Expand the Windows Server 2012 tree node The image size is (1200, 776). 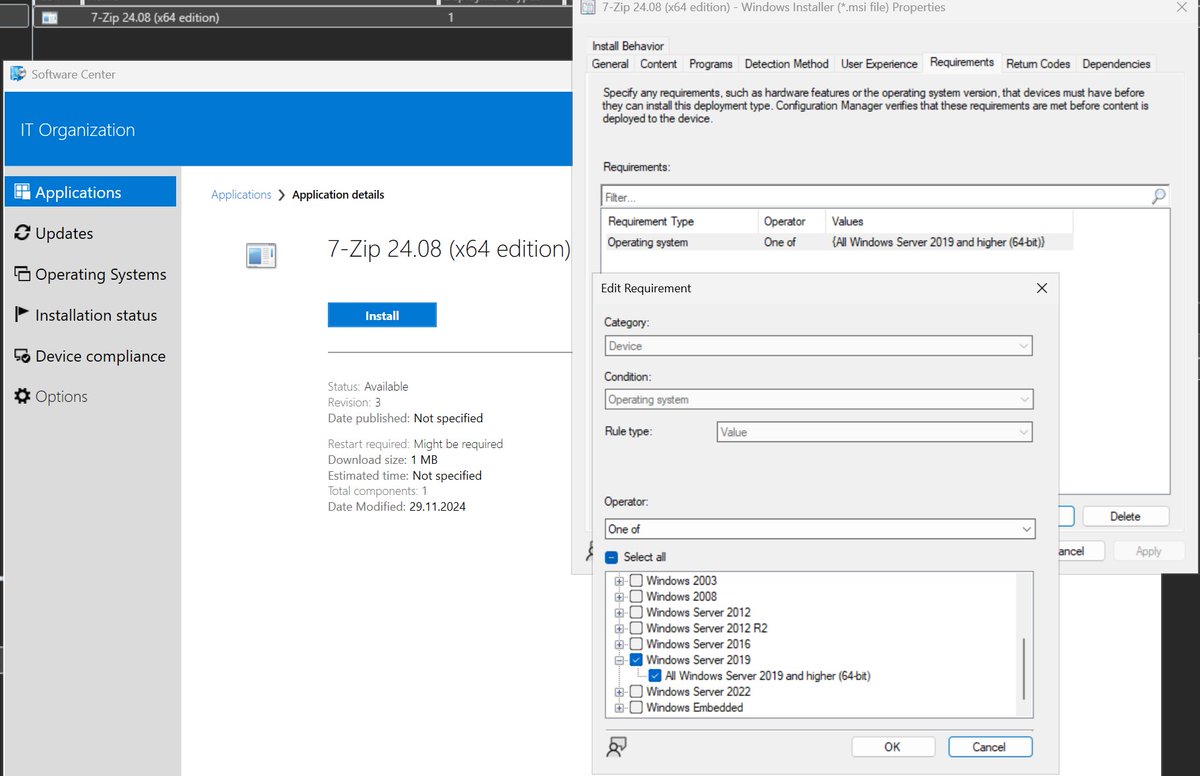pyautogui.click(x=620, y=613)
